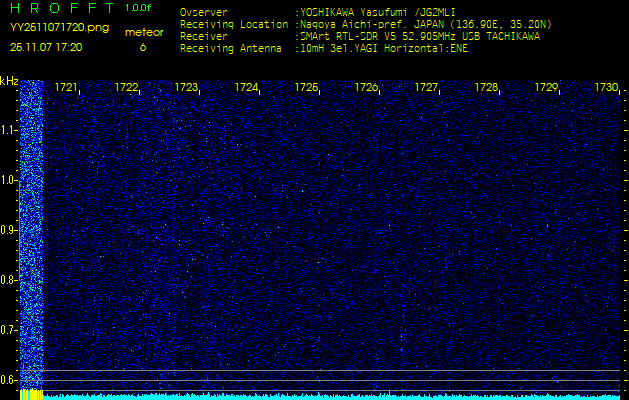629x400 pixels.
Task: Click the 0.8 kHz axis label
Action: pyautogui.click(x=8, y=280)
